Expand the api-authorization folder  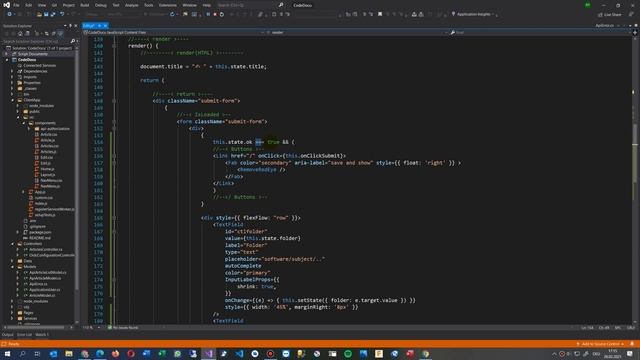pos(29,129)
